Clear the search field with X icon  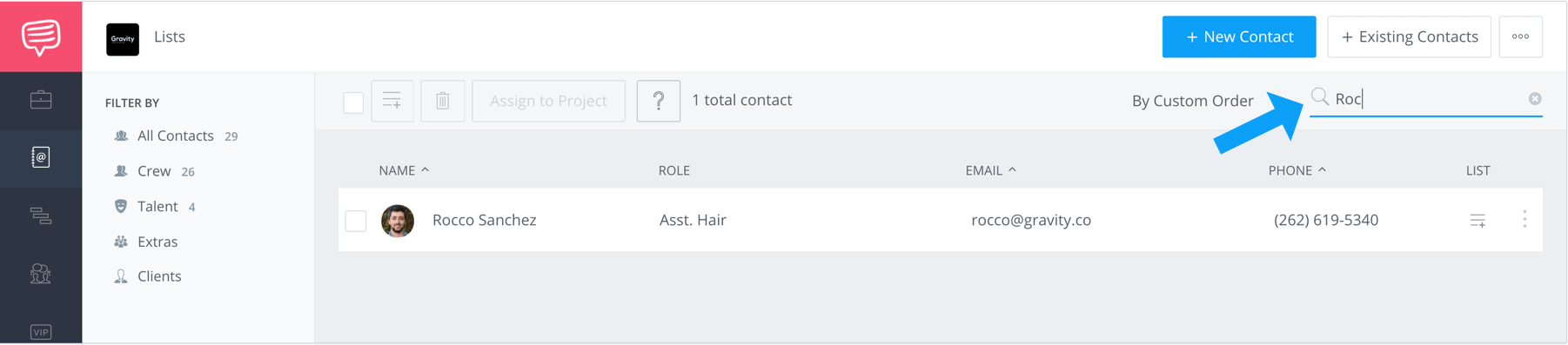tap(1535, 99)
